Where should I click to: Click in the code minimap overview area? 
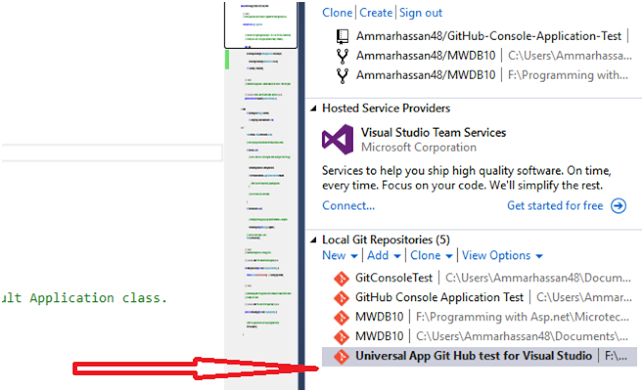260,220
